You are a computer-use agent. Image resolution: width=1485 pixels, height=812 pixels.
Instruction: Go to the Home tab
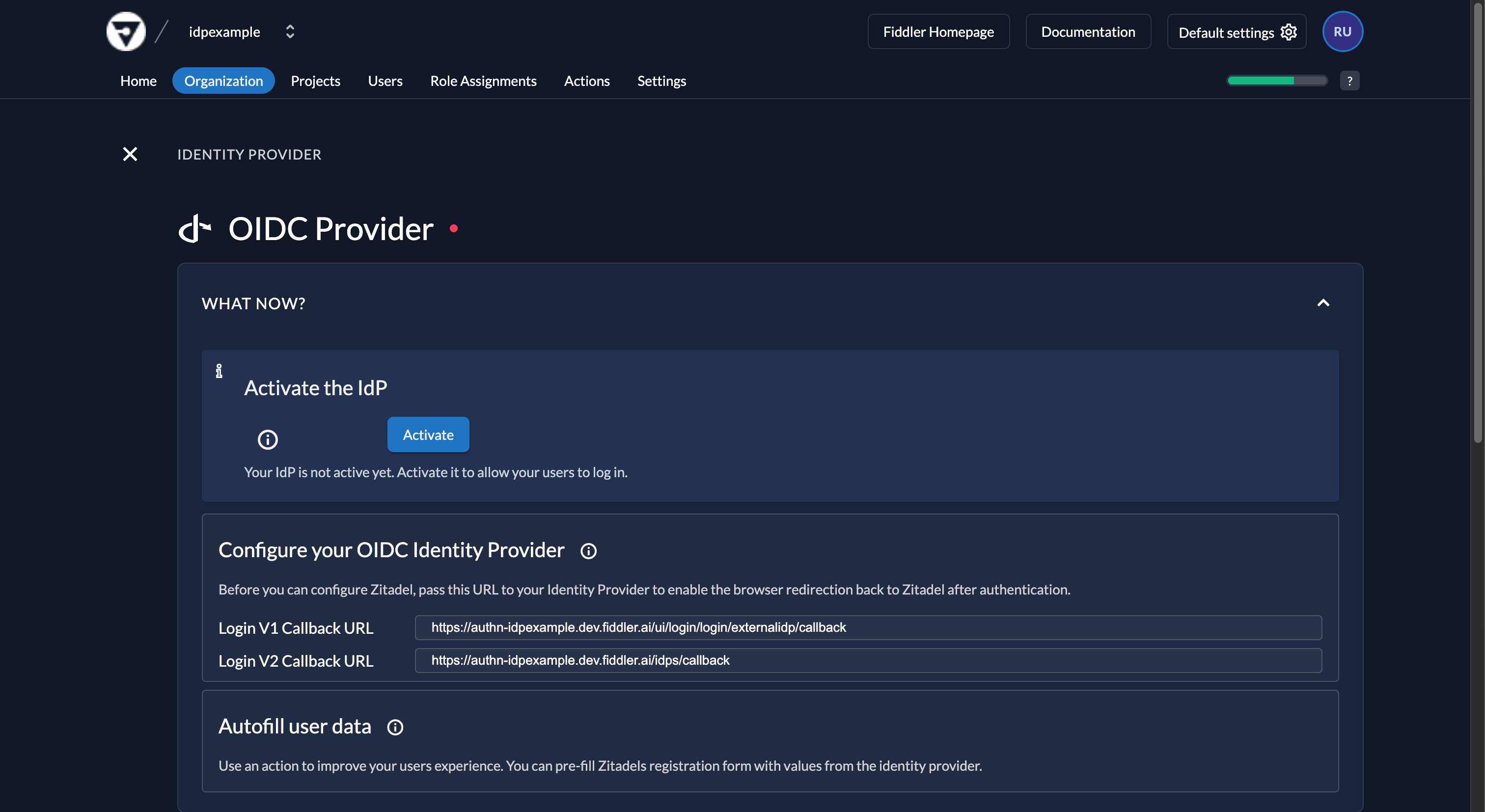pos(138,81)
